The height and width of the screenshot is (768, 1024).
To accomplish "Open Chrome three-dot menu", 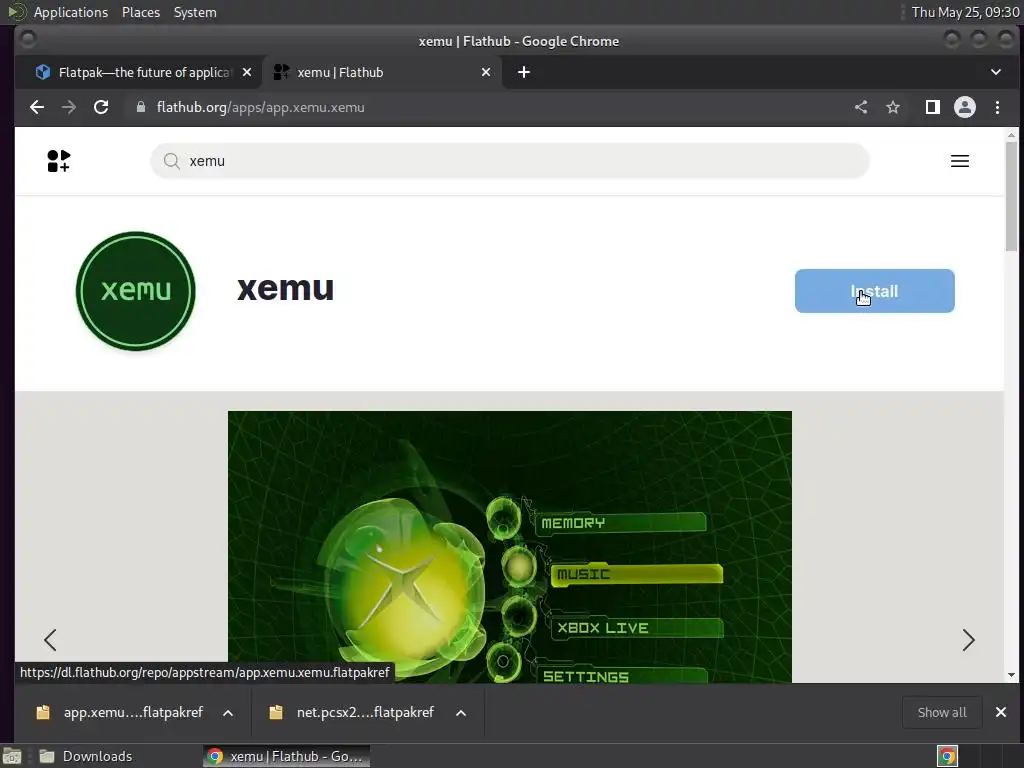I will coord(997,107).
